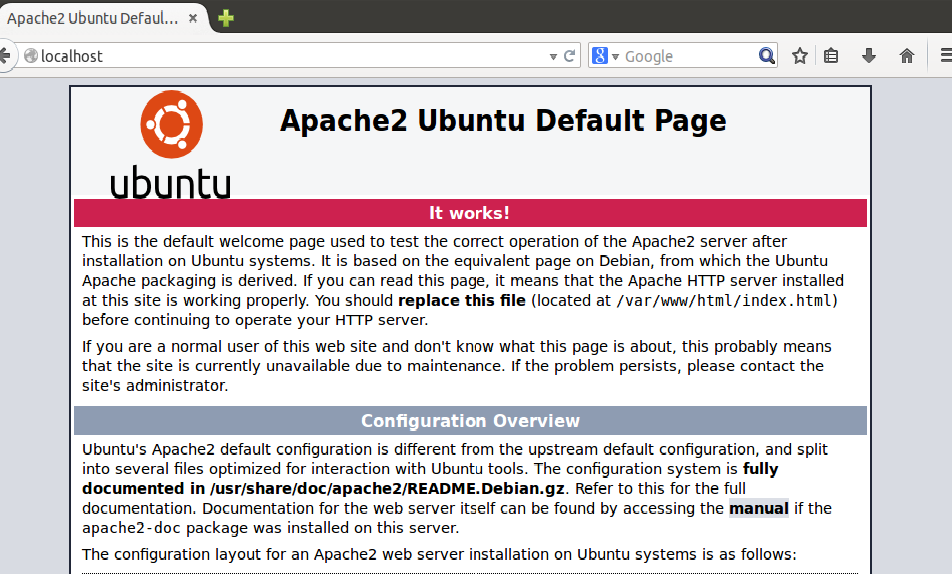
Task: Click the /var/www/html/index.html path text
Action: (724, 301)
